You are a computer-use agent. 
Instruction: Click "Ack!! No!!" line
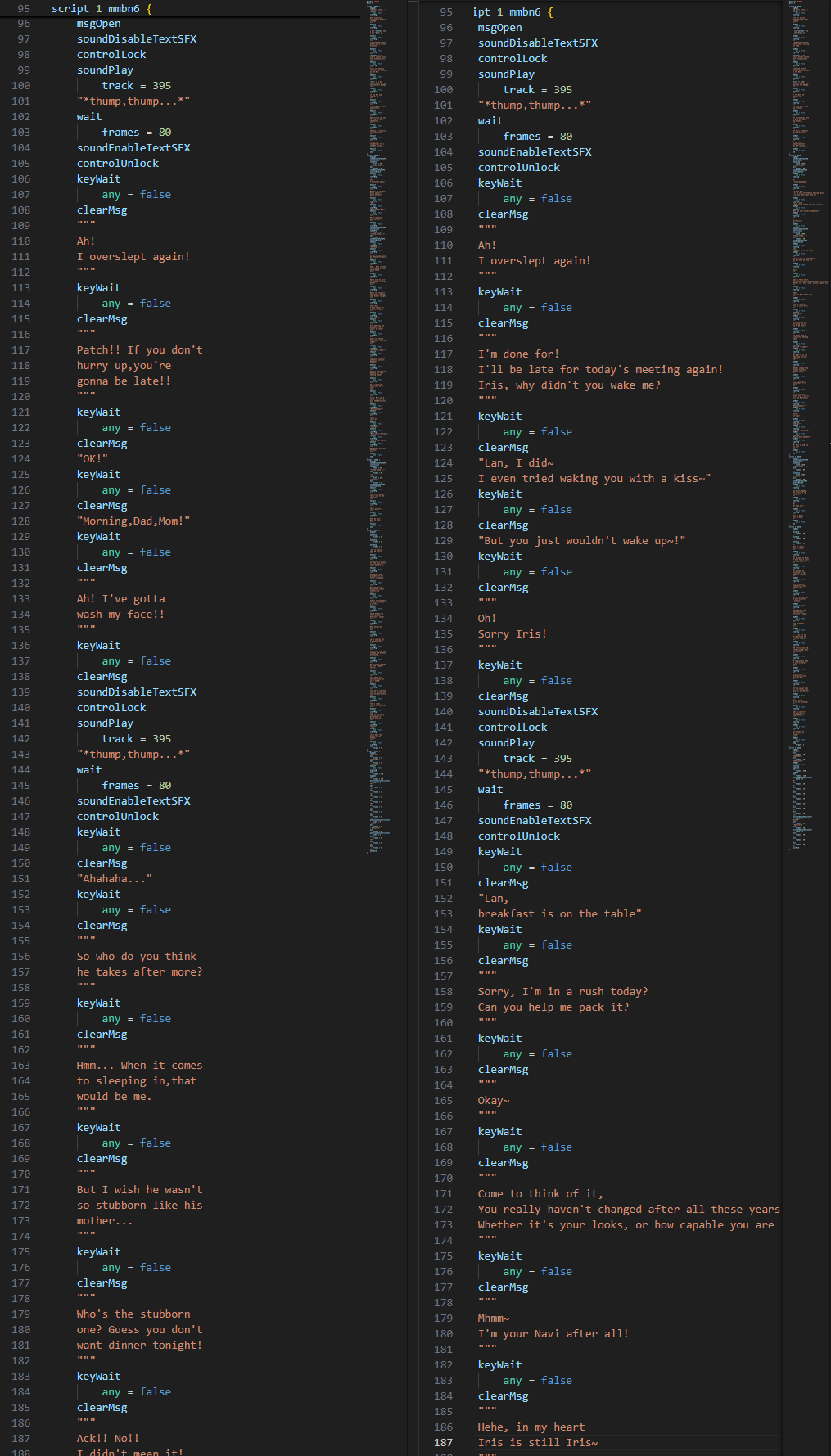click(108, 1439)
